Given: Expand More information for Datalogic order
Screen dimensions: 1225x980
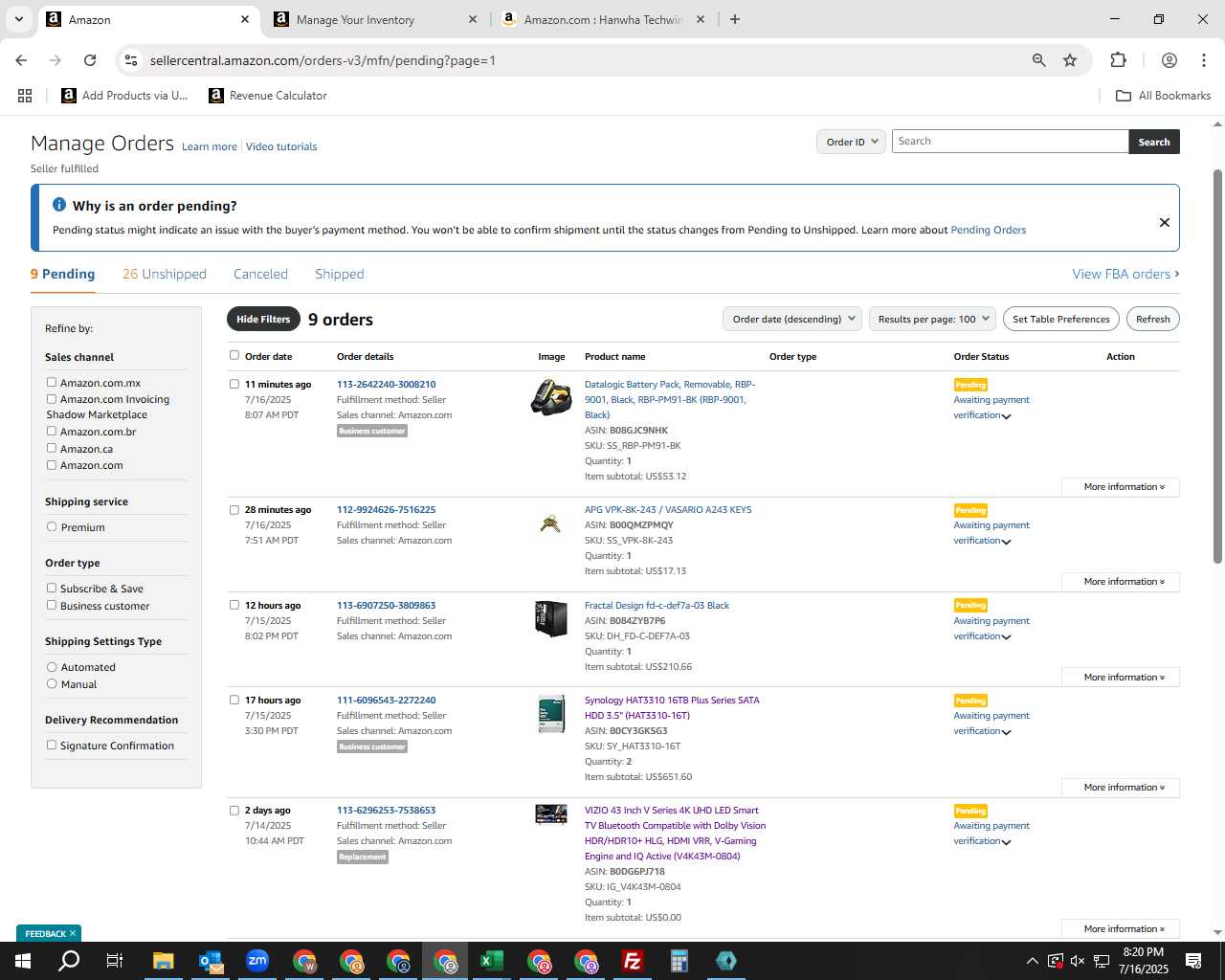Looking at the screenshot, I should [x=1121, y=487].
